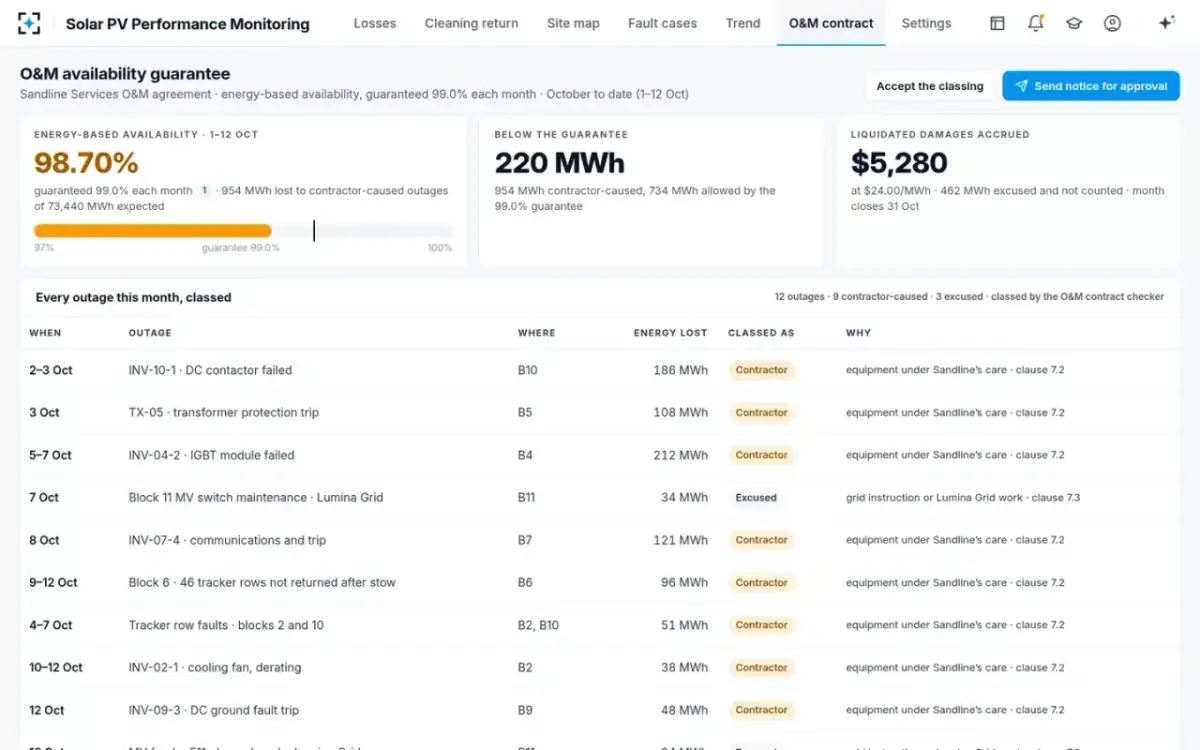1200x750 pixels.
Task: Click Contractor badge for TX-05 row
Action: (x=761, y=412)
